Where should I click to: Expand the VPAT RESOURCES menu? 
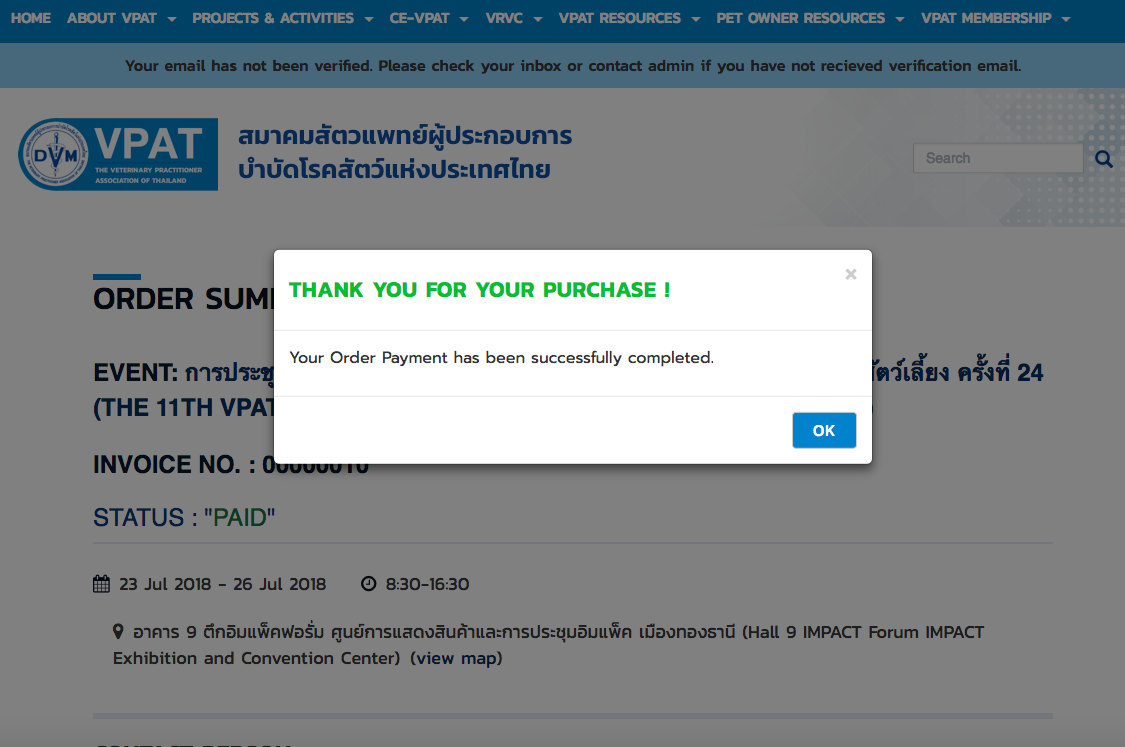629,18
